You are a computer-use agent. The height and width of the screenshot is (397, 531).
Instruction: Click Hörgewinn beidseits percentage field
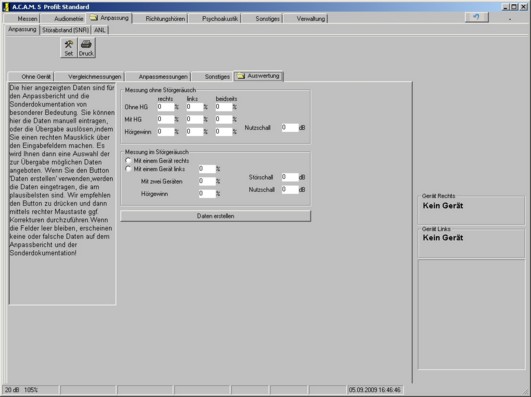click(x=224, y=131)
